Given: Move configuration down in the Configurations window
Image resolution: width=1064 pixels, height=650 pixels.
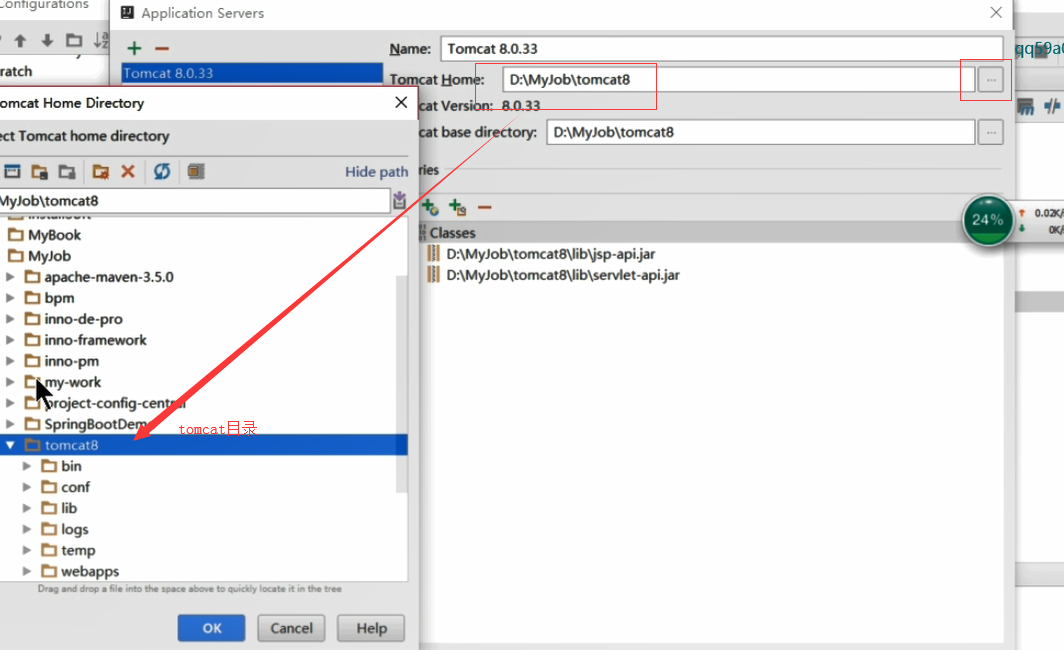Looking at the screenshot, I should (x=47, y=41).
